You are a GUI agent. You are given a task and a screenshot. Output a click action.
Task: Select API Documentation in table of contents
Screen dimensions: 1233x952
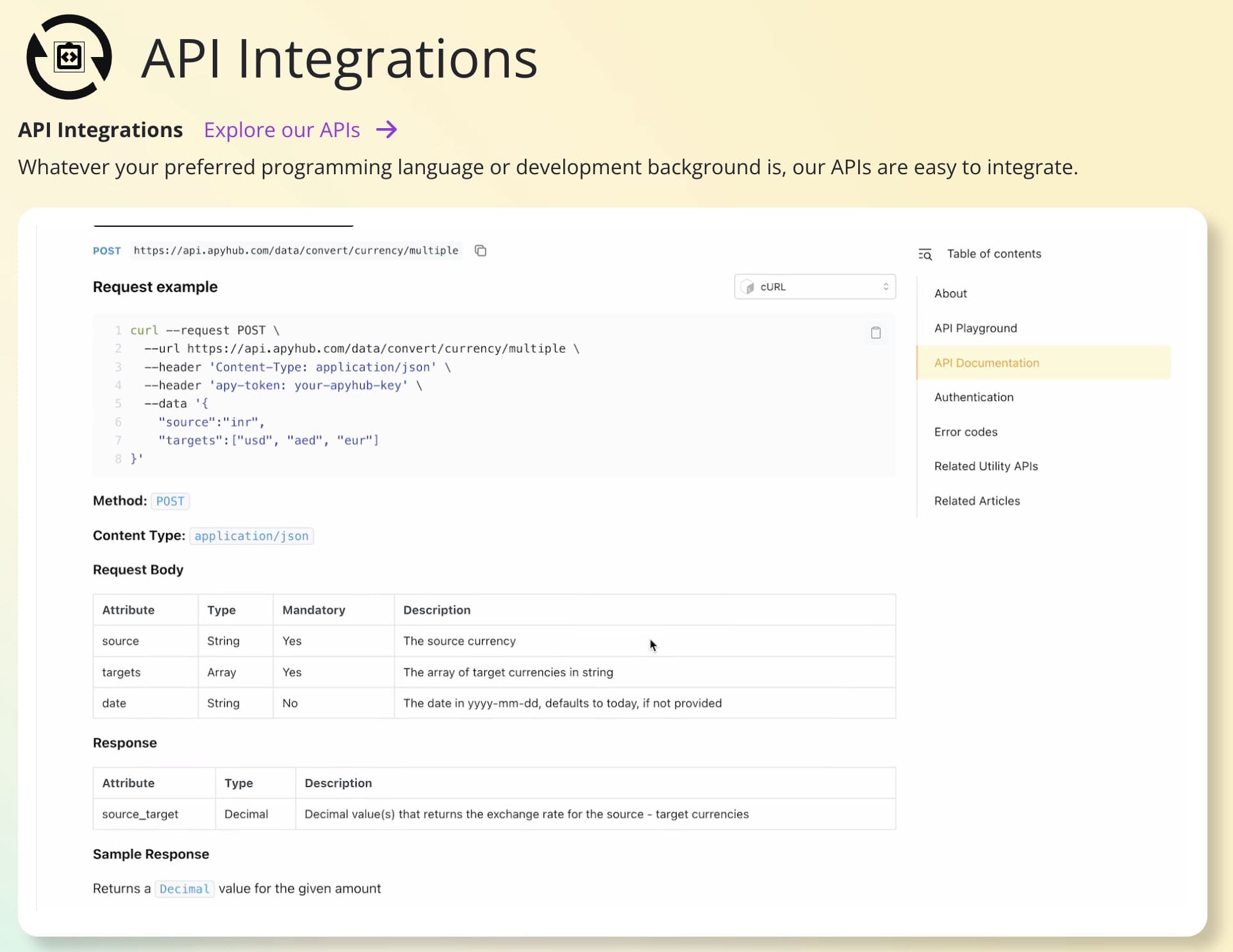(x=1043, y=363)
